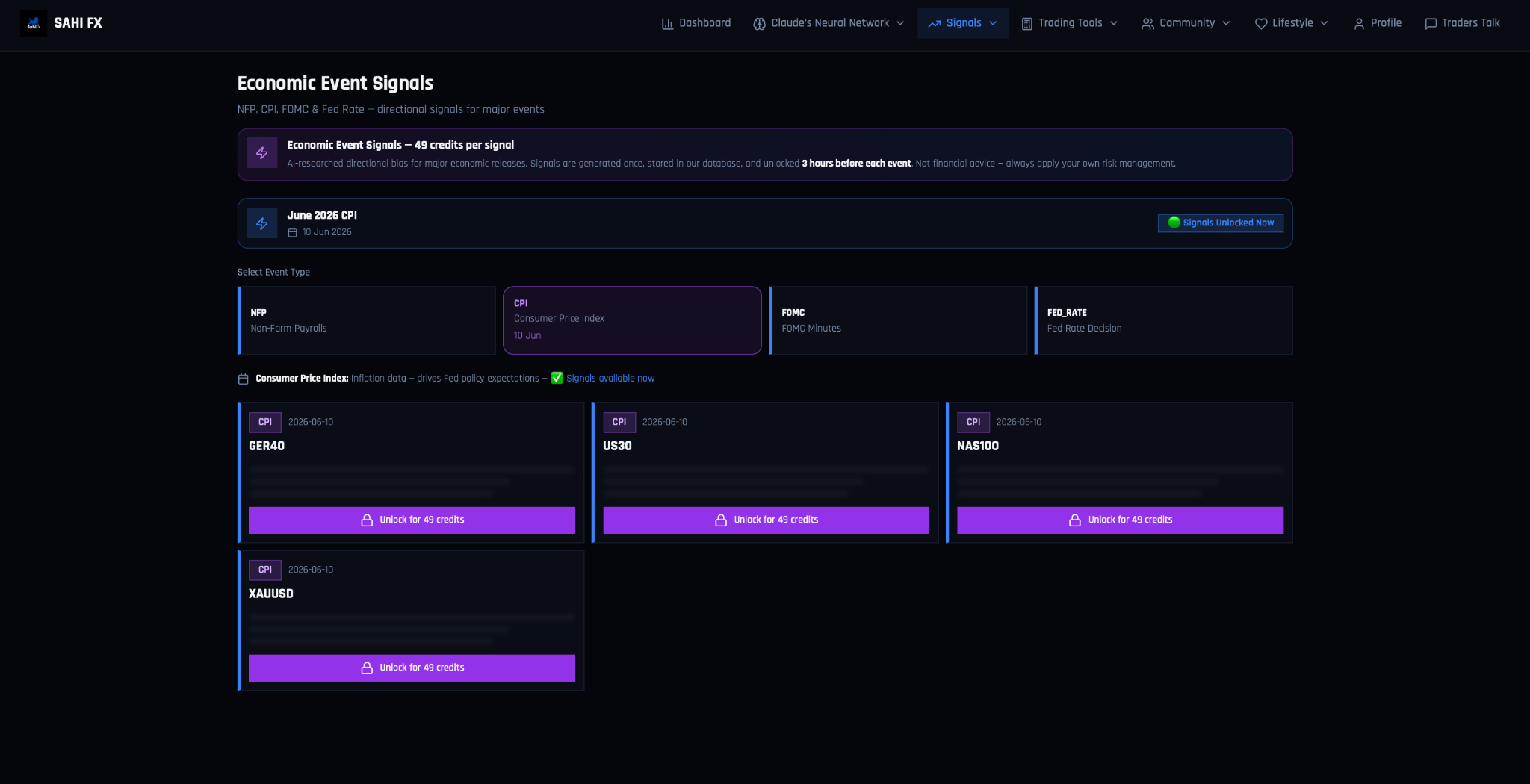Click the calendar icon next to 10 Jun 2026

292,232
